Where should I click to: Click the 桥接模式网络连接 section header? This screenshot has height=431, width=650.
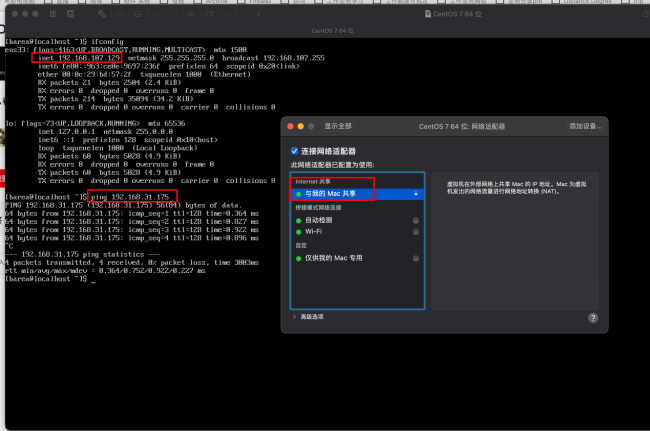(318, 208)
